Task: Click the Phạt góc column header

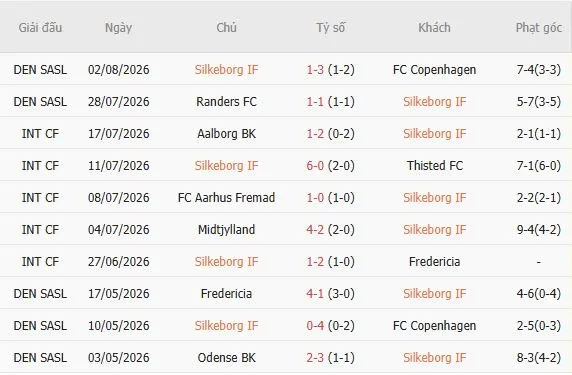Action: 538,28
